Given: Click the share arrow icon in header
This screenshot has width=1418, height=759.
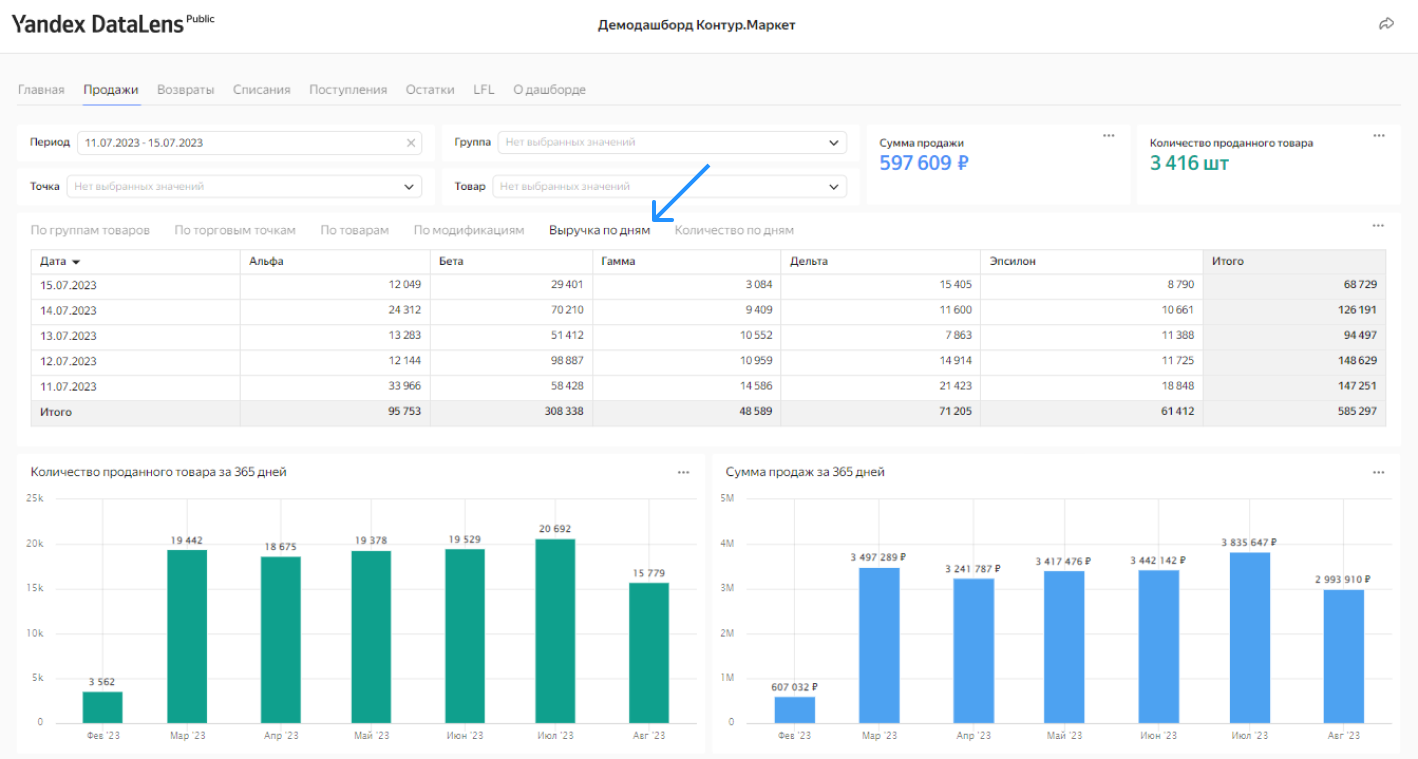Looking at the screenshot, I should click(x=1386, y=24).
